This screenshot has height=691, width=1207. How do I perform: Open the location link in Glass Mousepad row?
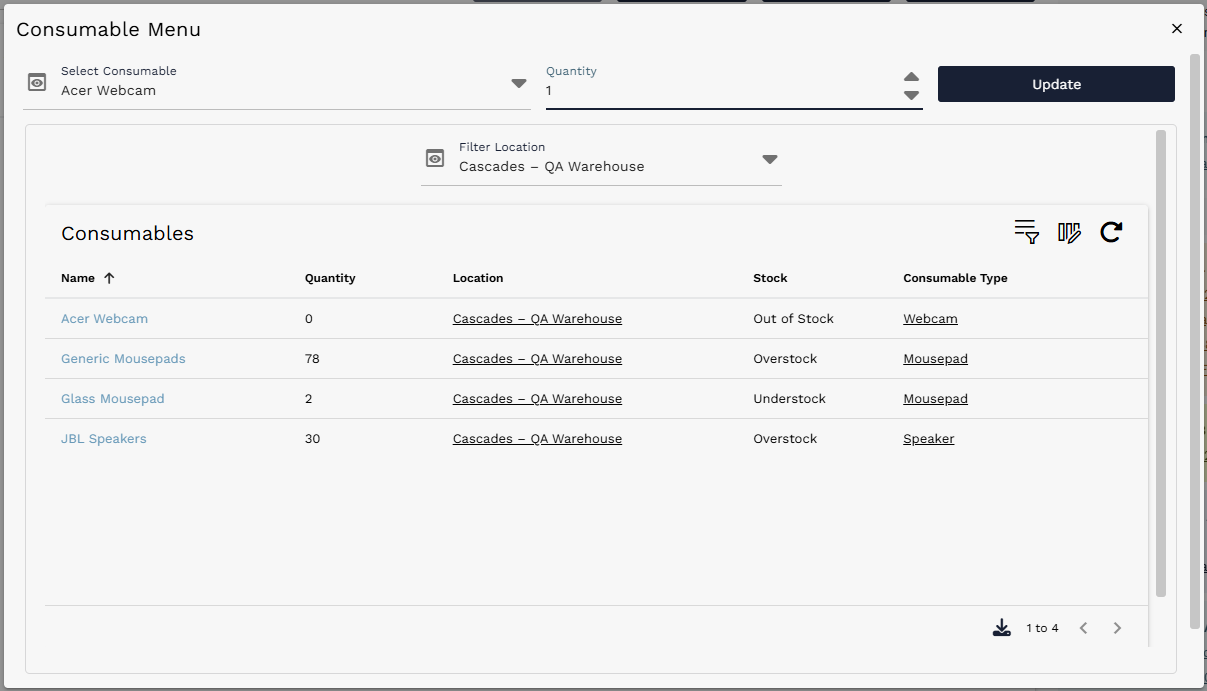click(537, 399)
